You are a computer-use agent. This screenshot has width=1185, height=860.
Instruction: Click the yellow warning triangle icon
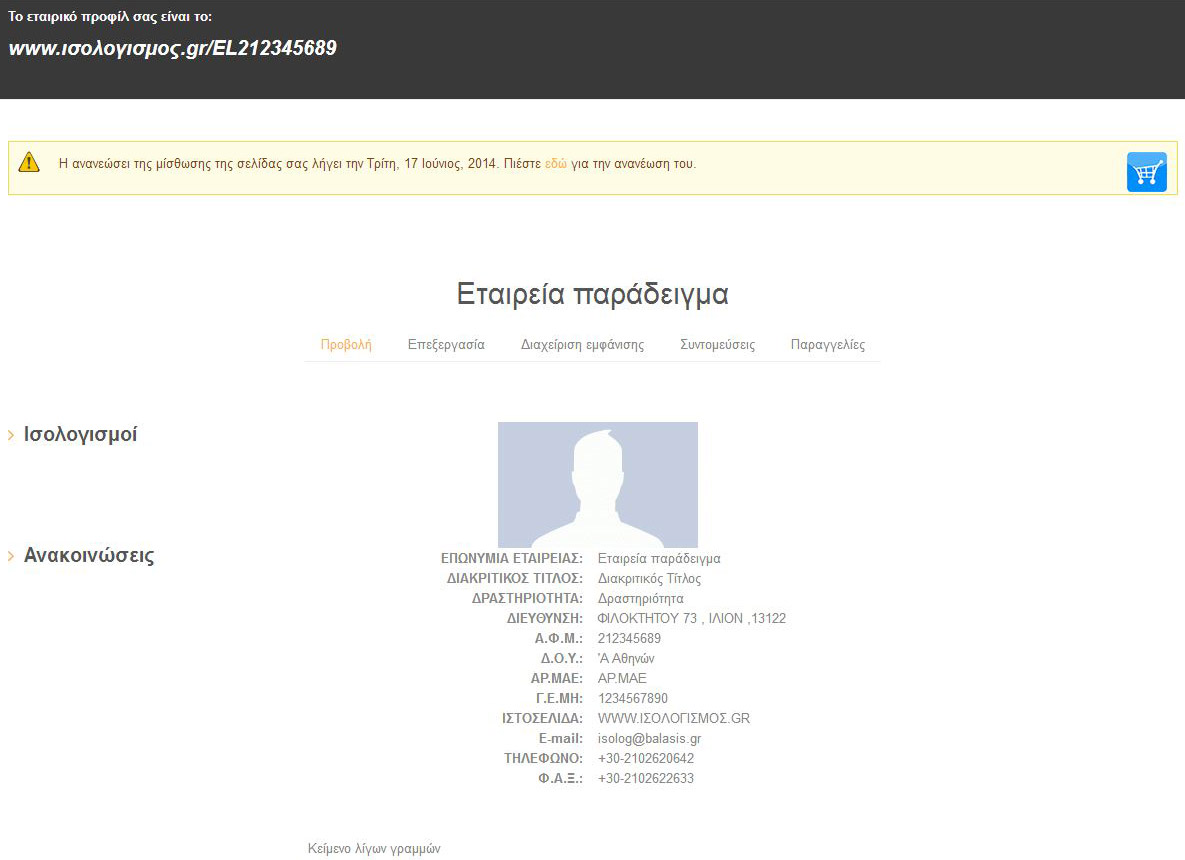tap(29, 162)
